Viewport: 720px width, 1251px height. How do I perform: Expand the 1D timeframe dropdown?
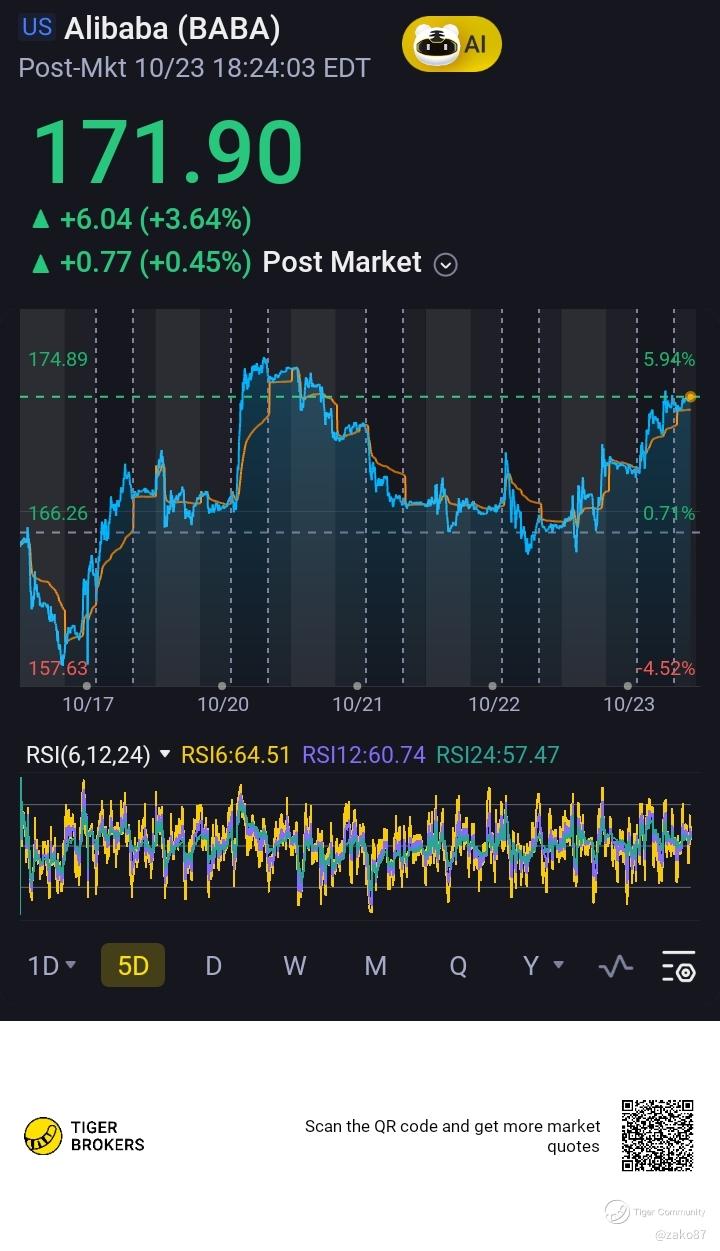pyautogui.click(x=52, y=966)
